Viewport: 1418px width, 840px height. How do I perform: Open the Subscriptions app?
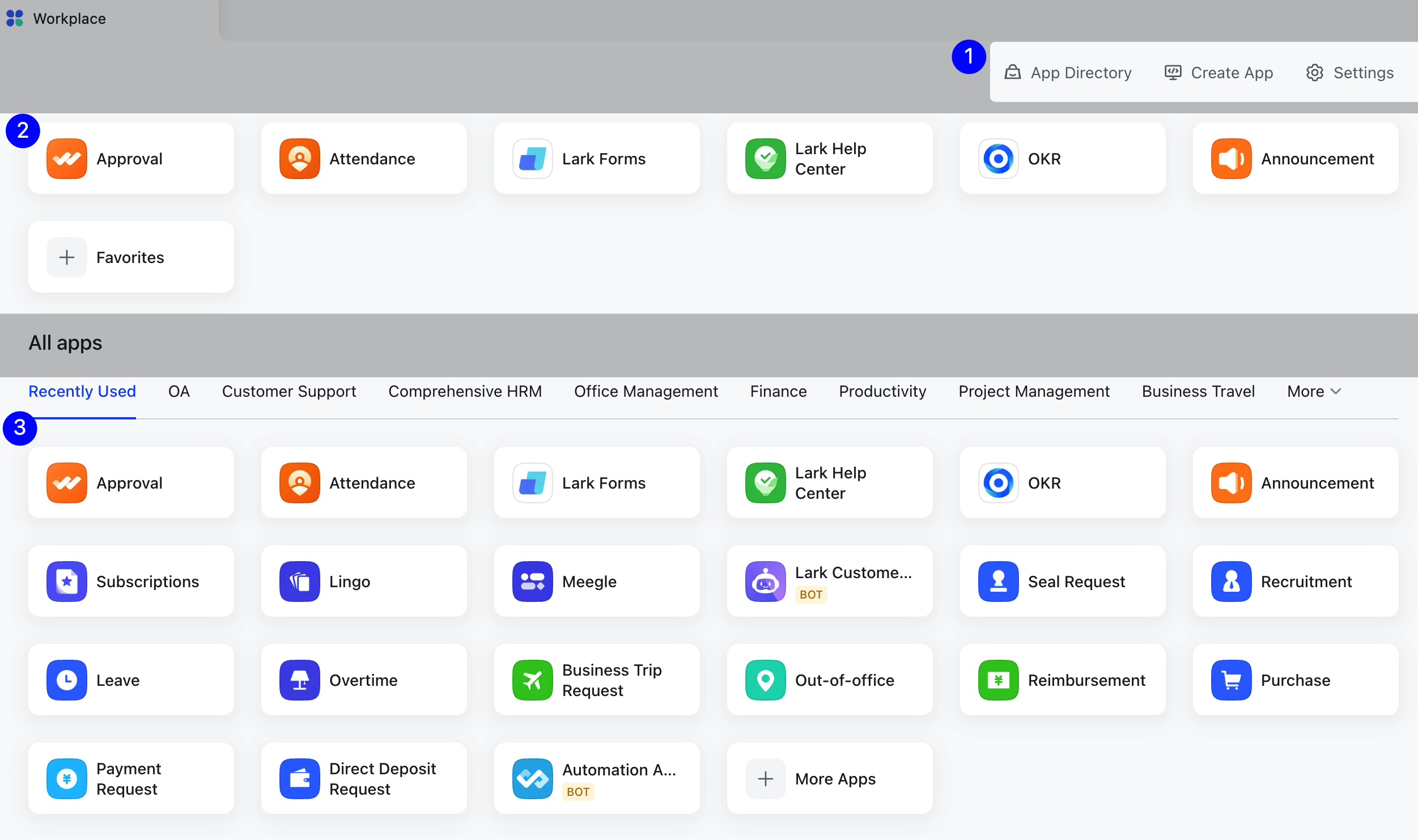click(x=131, y=582)
